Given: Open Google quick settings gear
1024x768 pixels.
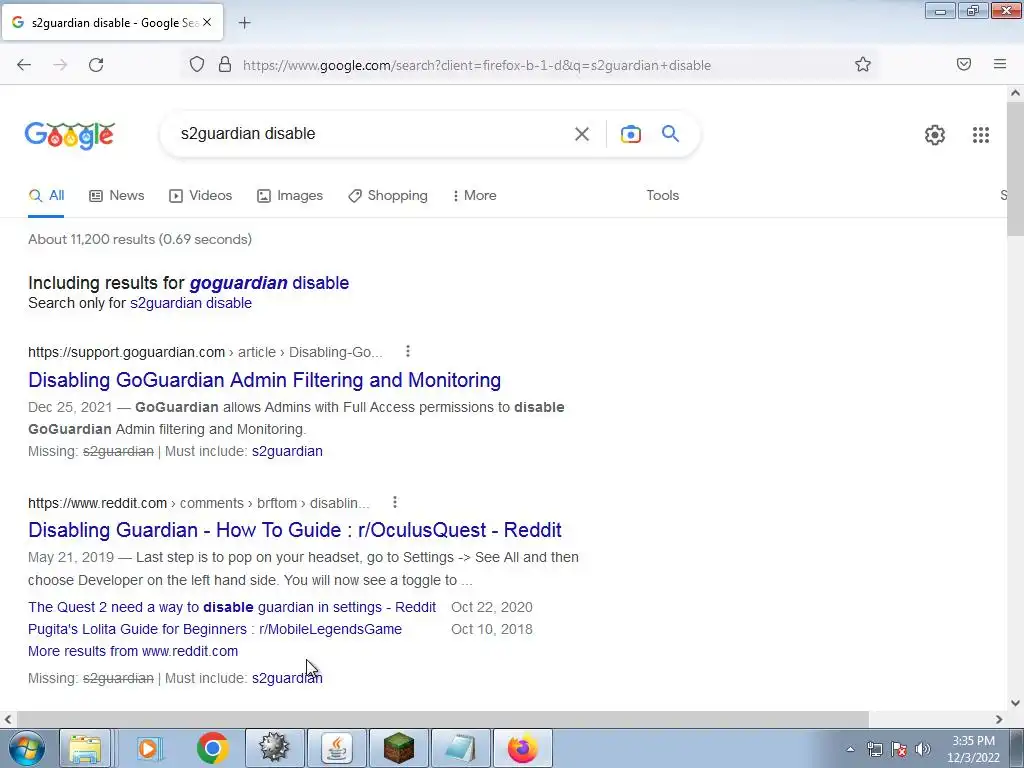Looking at the screenshot, I should (x=935, y=135).
